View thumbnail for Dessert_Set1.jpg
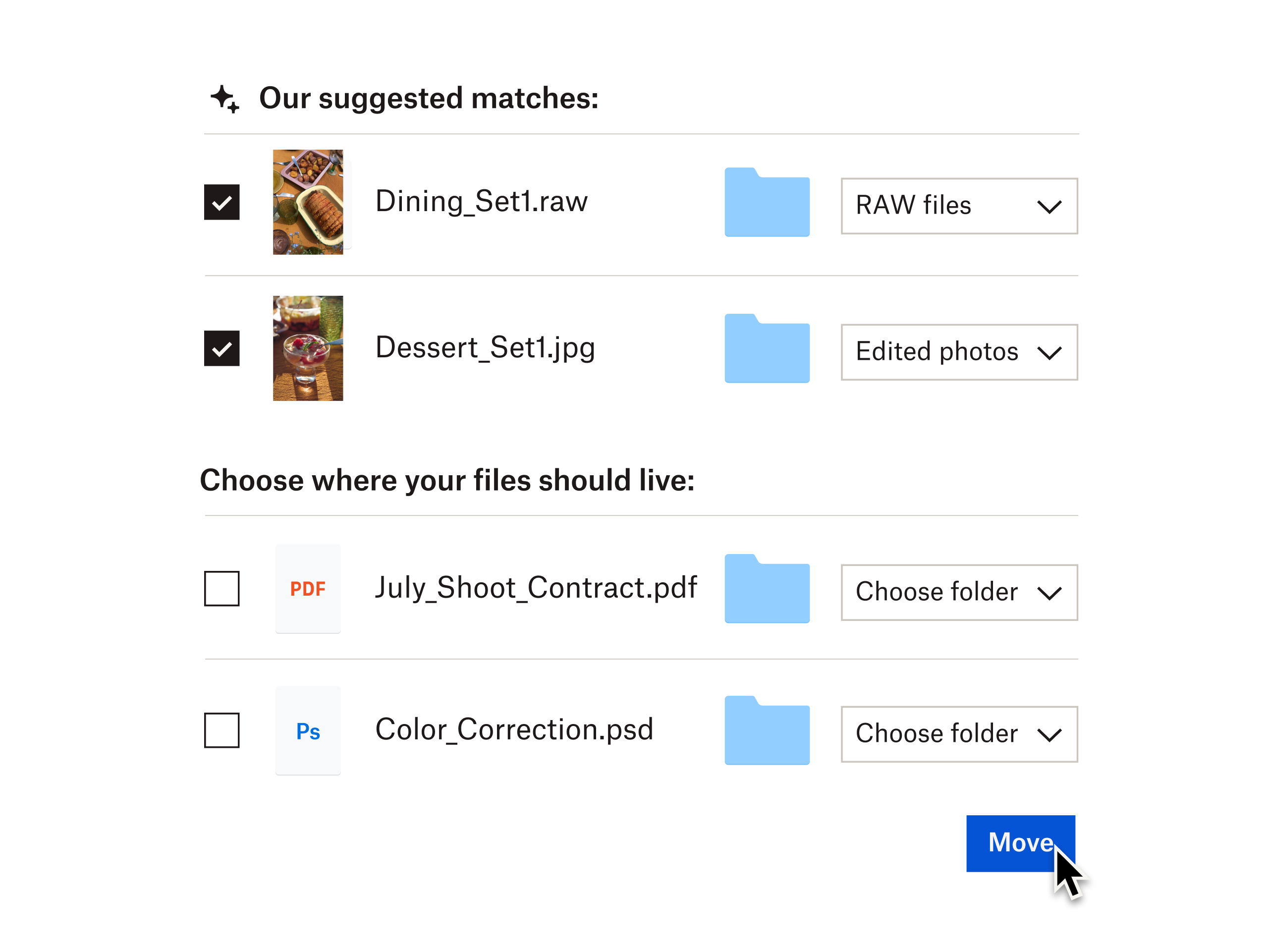Screen dimensions: 1269x952 (310, 348)
